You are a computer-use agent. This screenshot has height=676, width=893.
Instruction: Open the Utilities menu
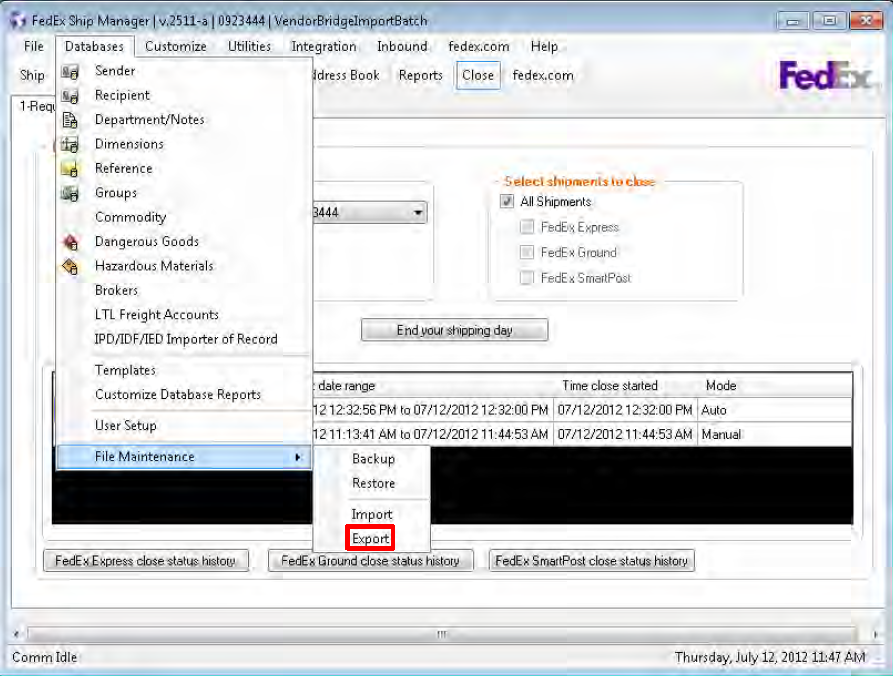[x=249, y=46]
